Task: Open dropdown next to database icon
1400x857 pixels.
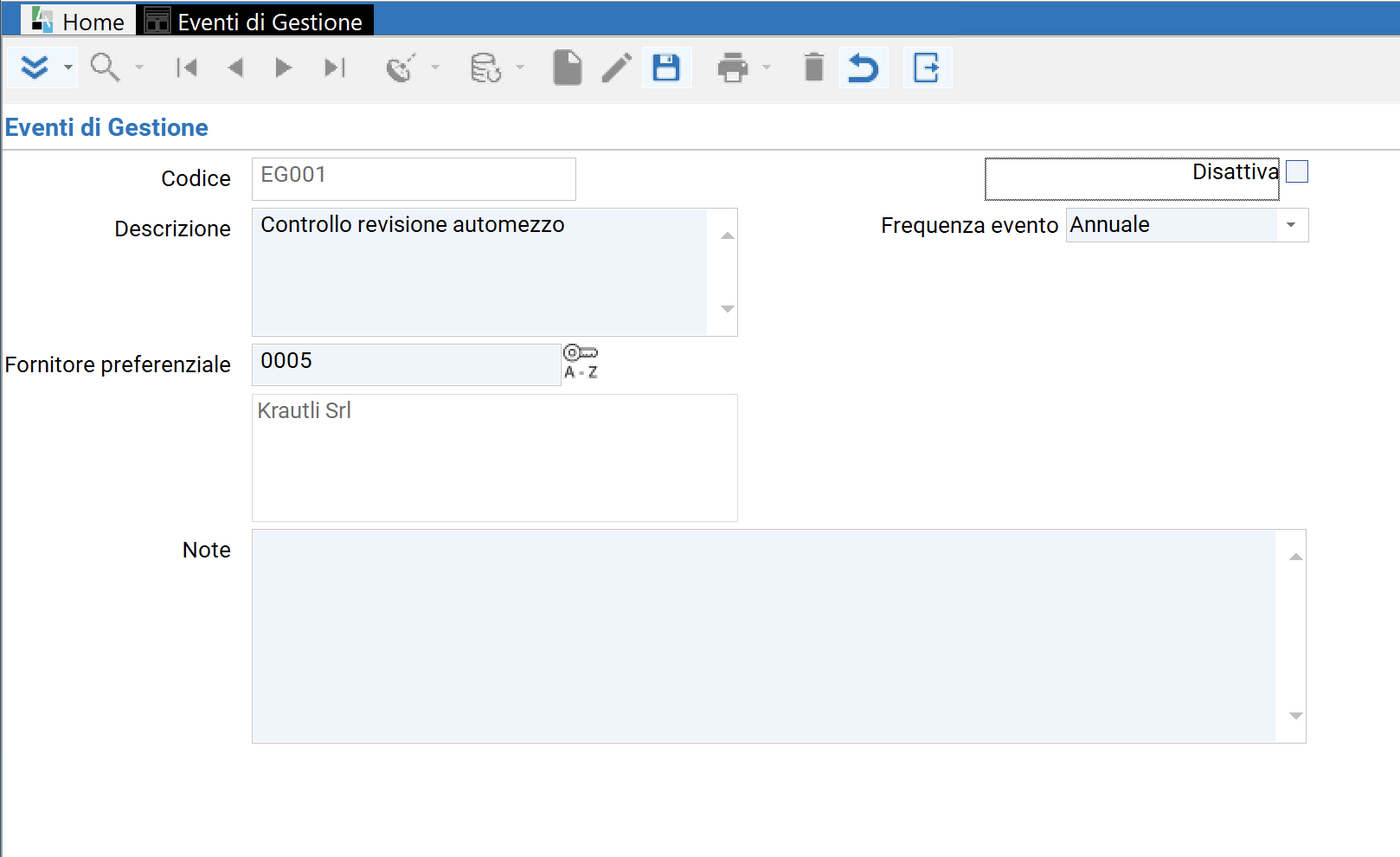Action: [520, 68]
